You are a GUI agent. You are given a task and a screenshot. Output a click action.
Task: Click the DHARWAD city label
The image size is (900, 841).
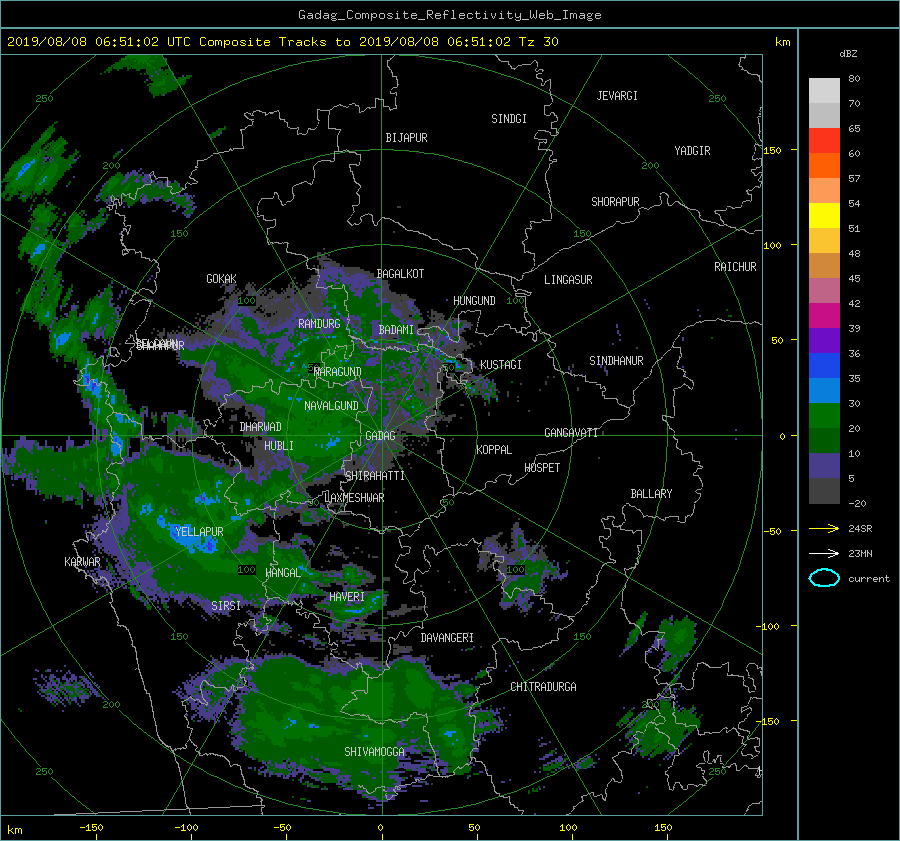click(x=261, y=427)
